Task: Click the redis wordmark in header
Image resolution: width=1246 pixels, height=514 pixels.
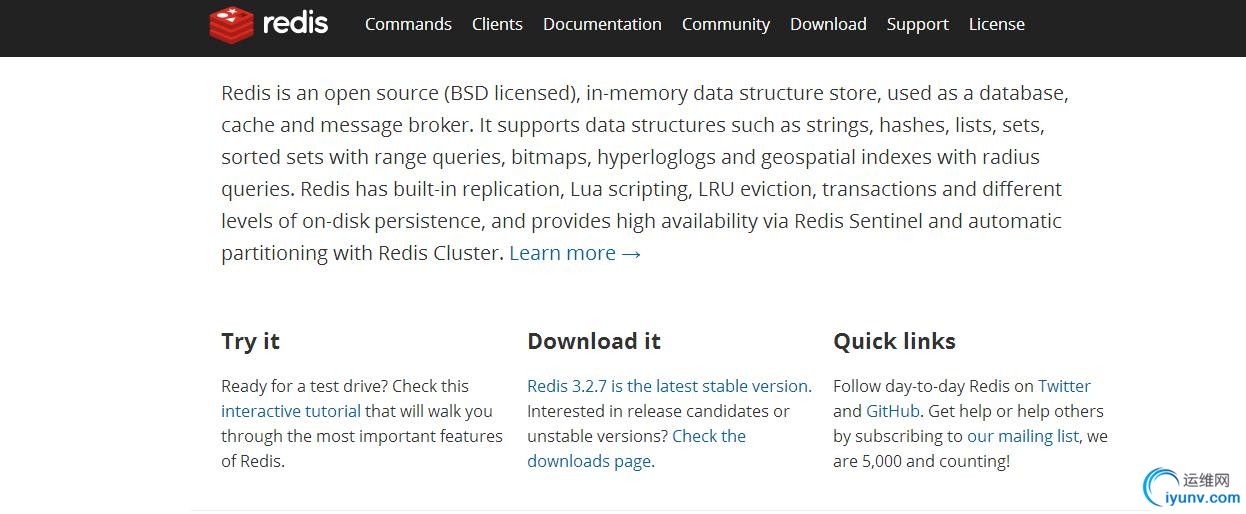Action: 295,23
